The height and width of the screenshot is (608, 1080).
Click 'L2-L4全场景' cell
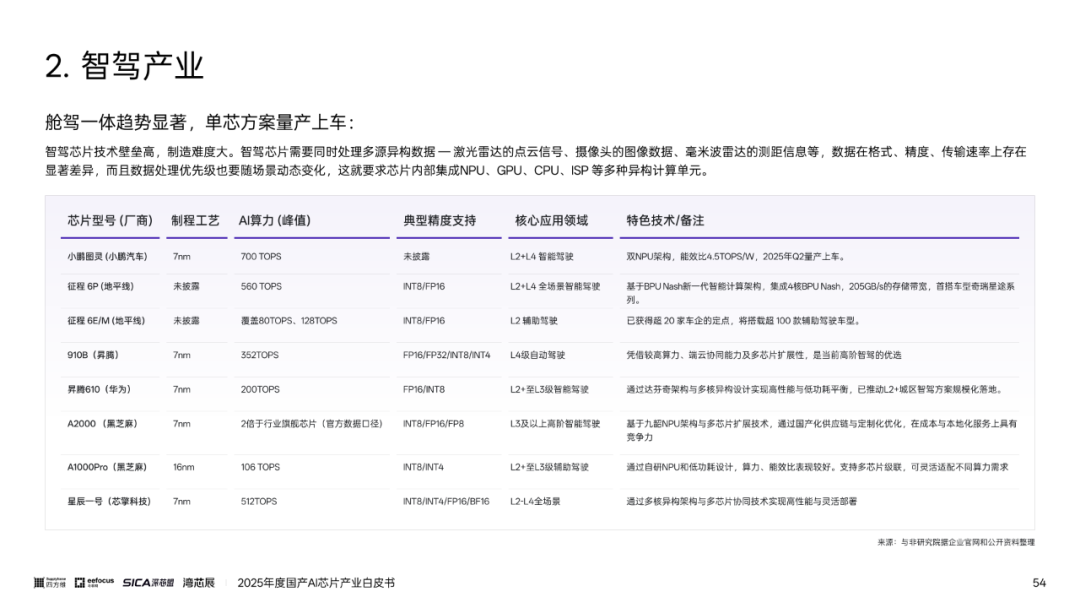pos(535,501)
